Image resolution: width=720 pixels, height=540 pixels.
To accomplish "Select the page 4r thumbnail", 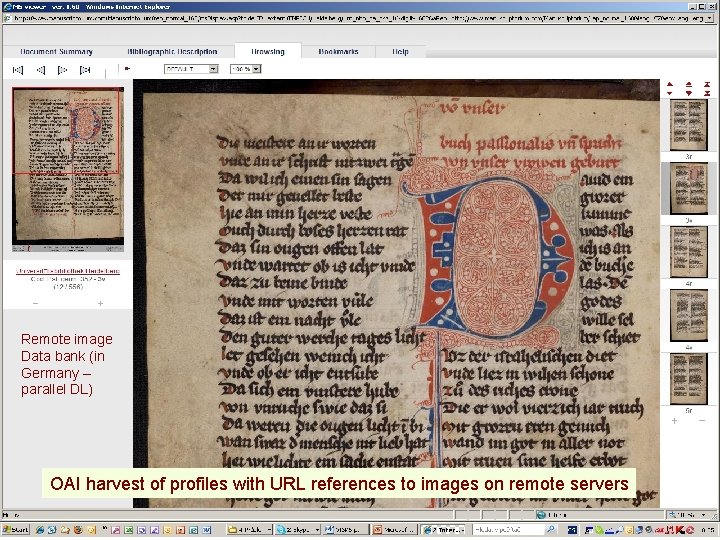I will coord(688,252).
